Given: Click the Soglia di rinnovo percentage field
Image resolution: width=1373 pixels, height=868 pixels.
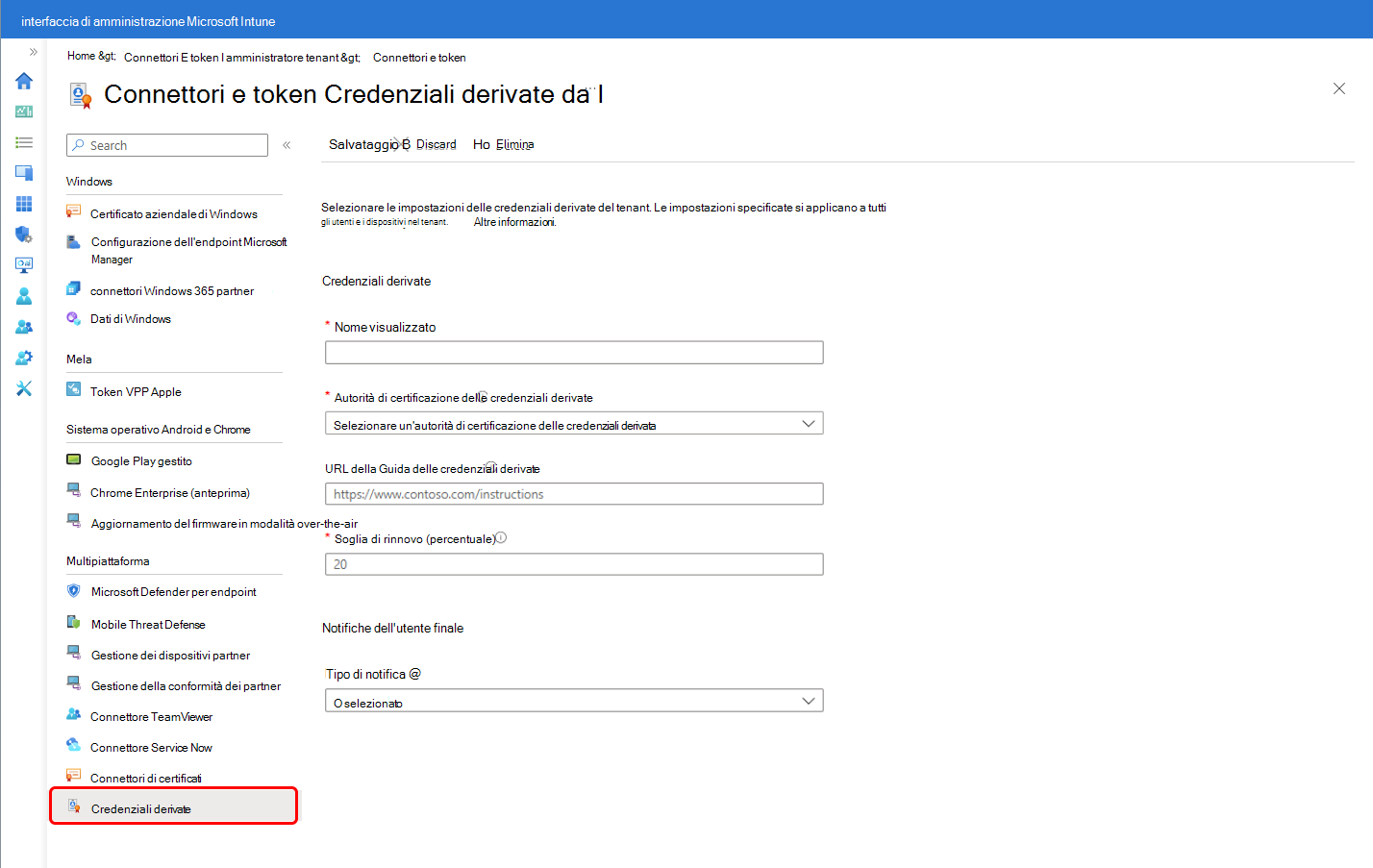Looking at the screenshot, I should point(574,564).
